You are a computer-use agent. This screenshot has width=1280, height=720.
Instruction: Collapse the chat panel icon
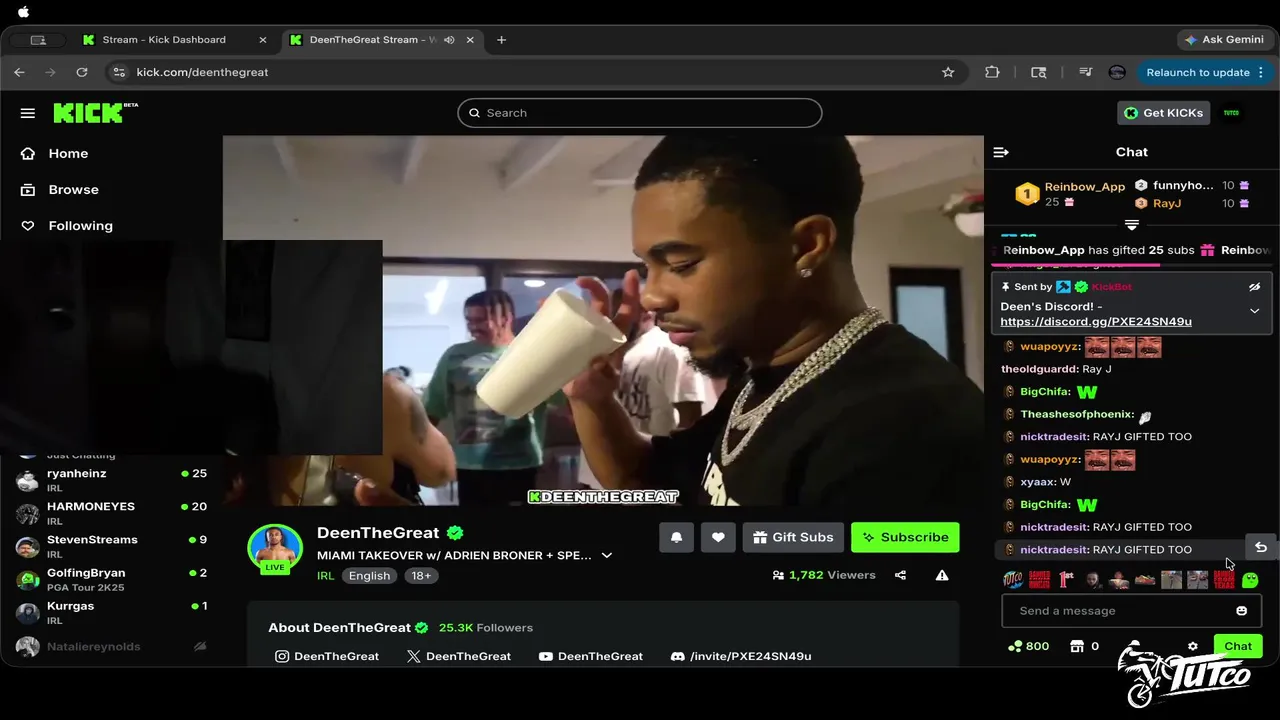[x=1001, y=152]
